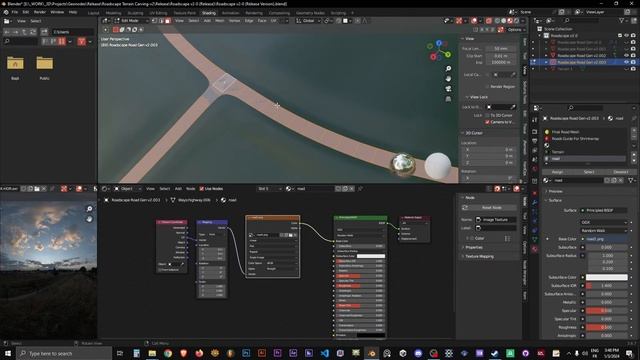640x360 pixels.
Task: Open the GGX distribution dropdown
Action: tap(604, 222)
